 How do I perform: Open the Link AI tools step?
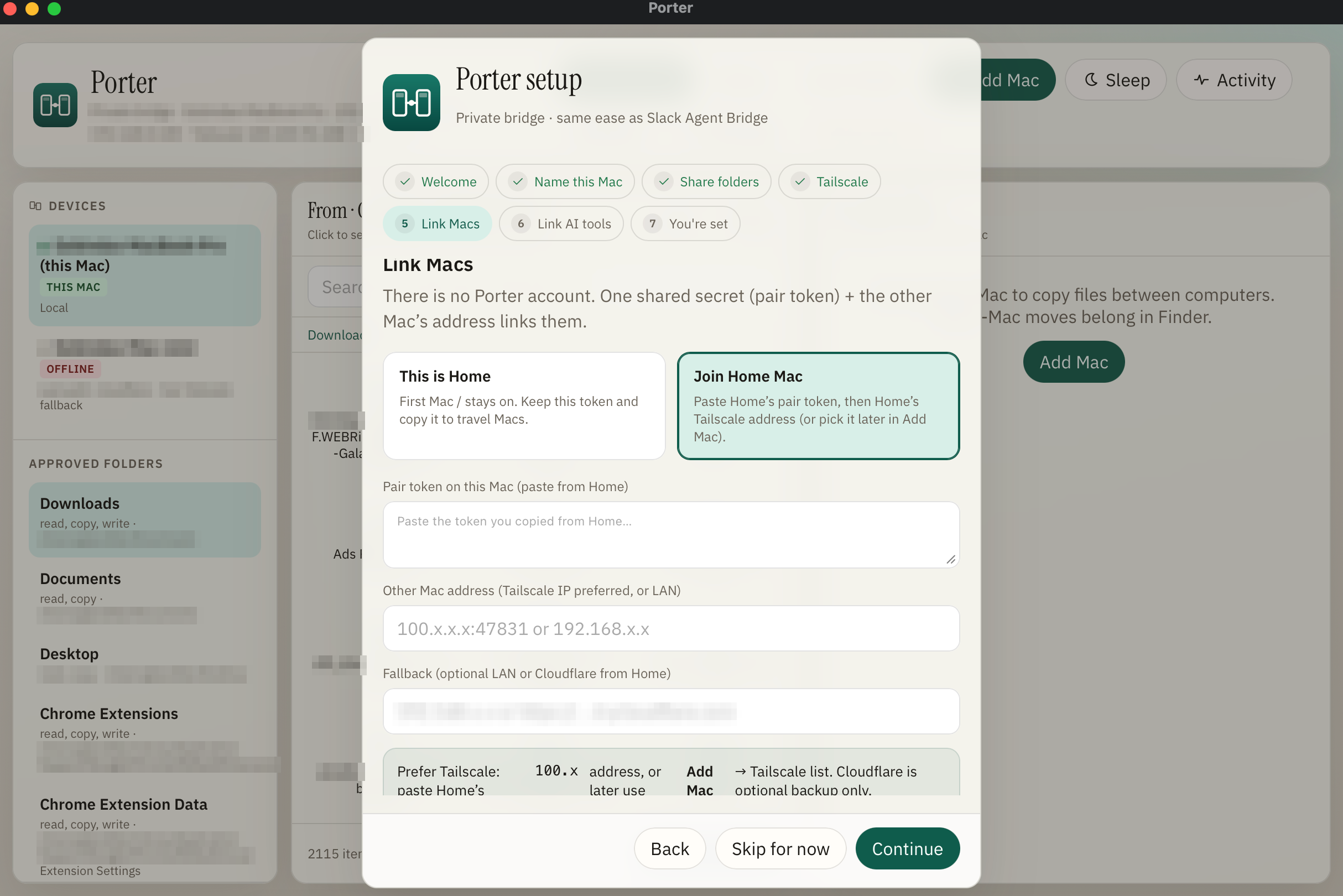(561, 223)
